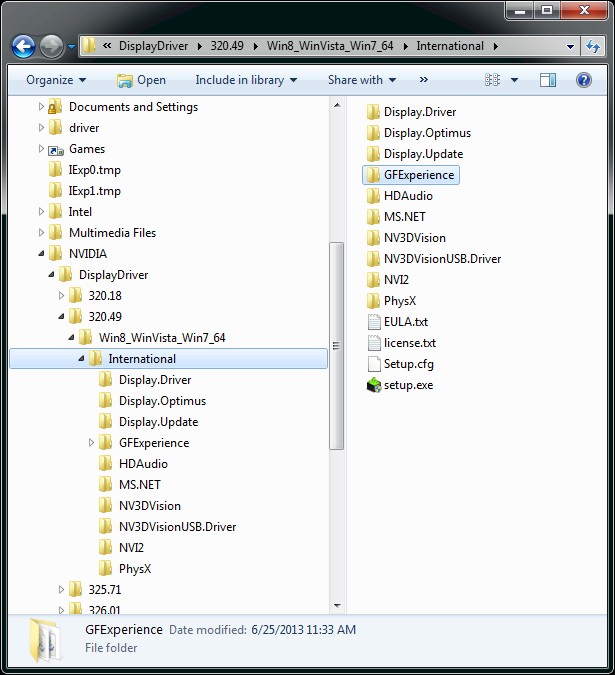Select IExp0.tmp folder in tree
Viewport: 615px width, 675px height.
pos(95,170)
